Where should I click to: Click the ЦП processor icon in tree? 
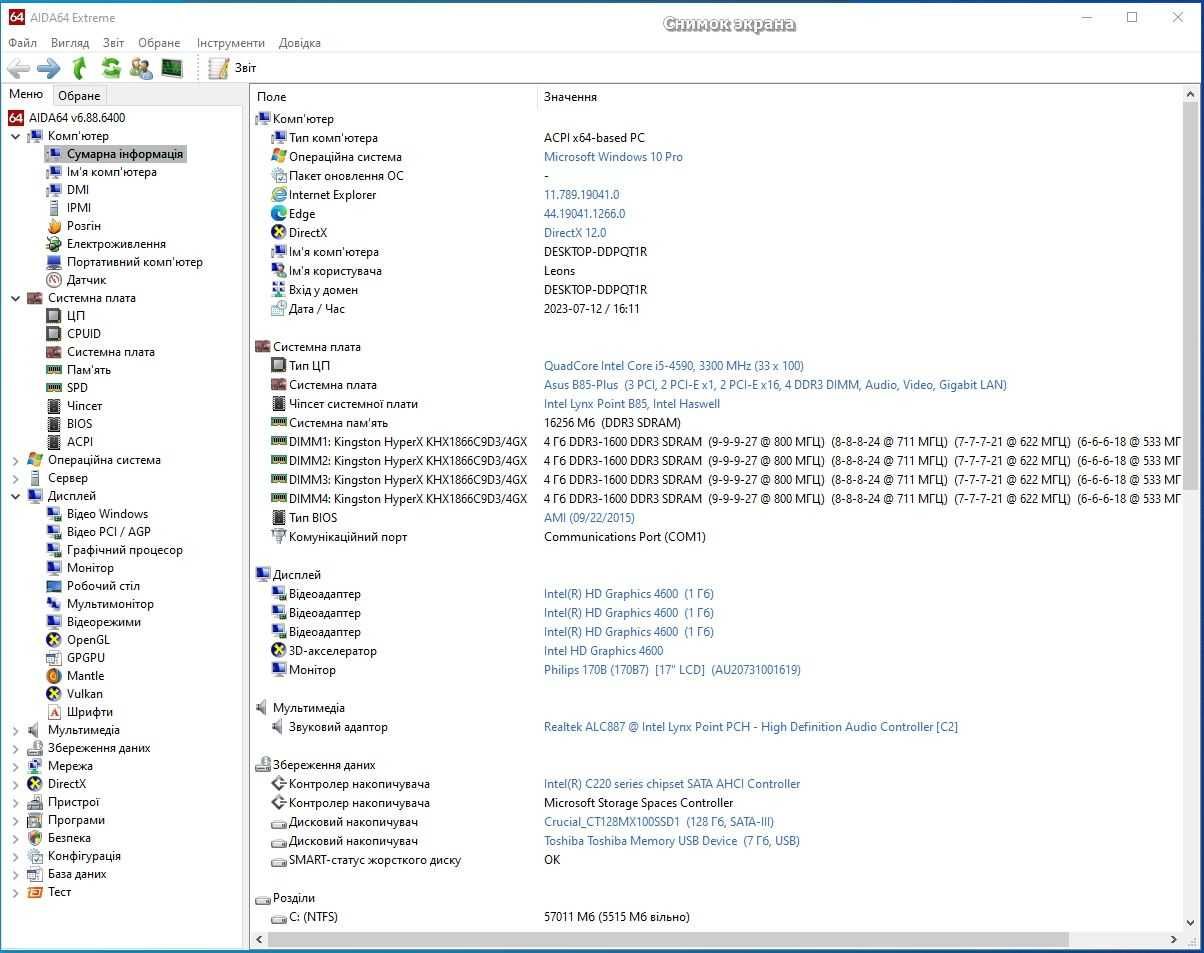coord(54,316)
